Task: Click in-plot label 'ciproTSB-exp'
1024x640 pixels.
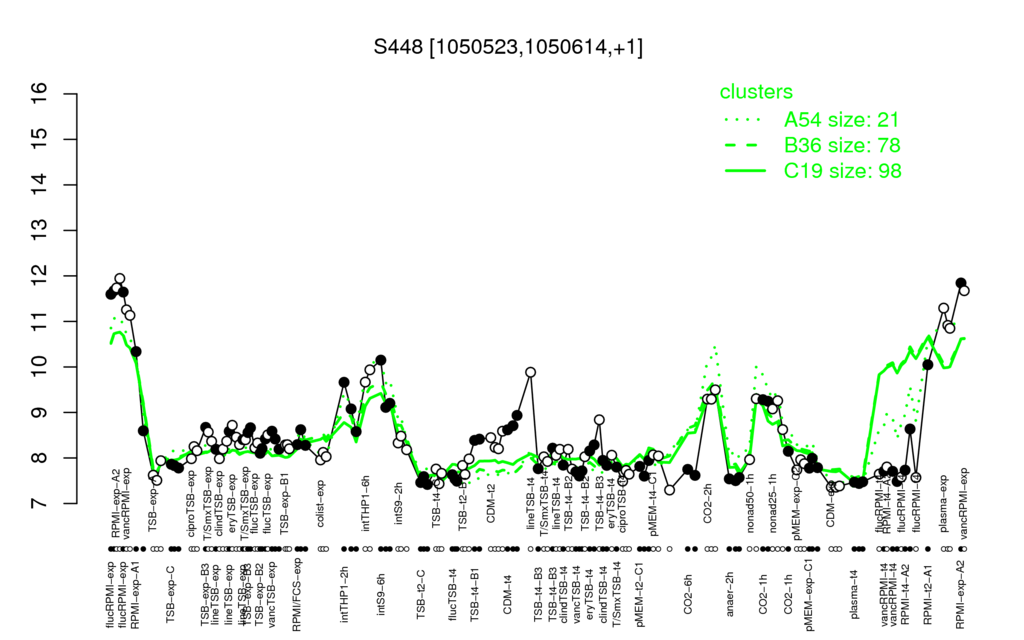Action: (x=191, y=502)
